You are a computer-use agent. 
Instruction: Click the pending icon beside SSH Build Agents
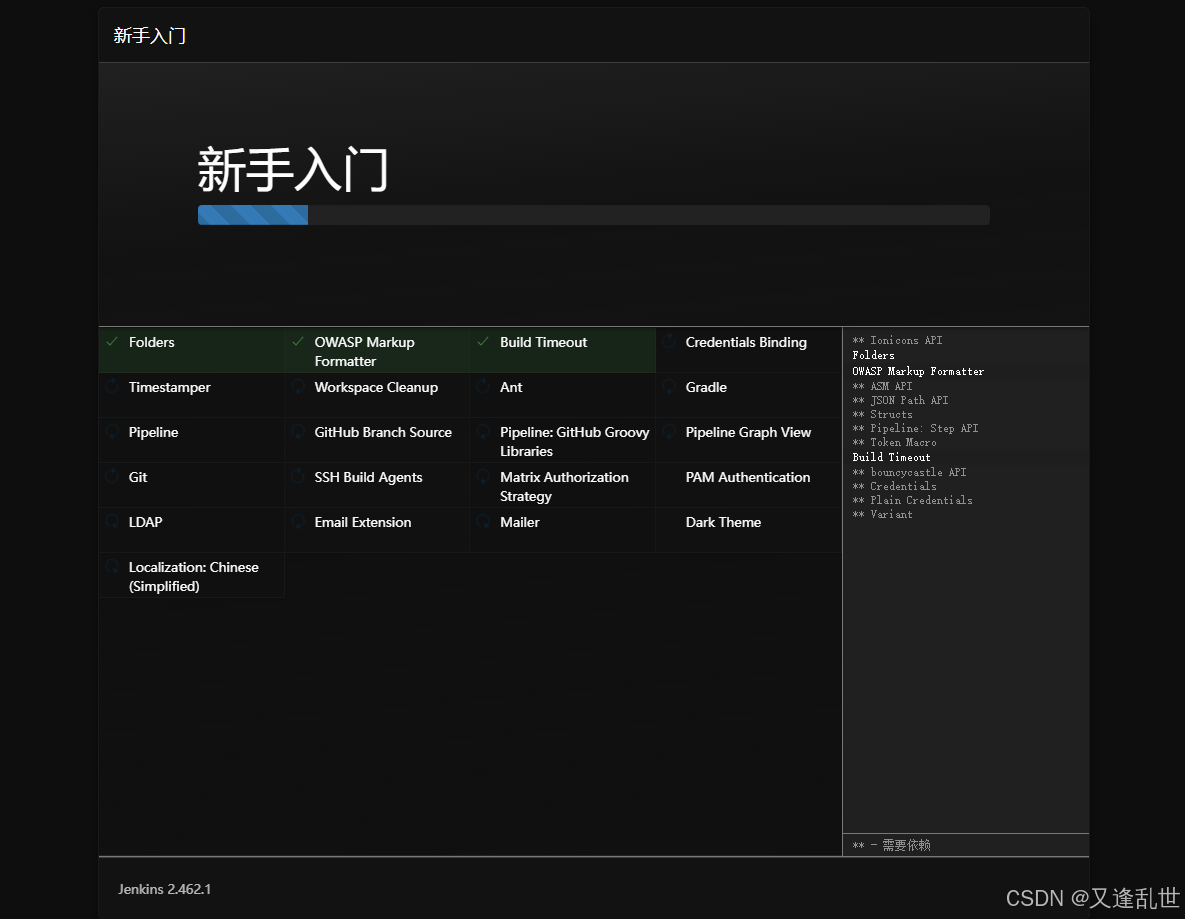point(298,477)
